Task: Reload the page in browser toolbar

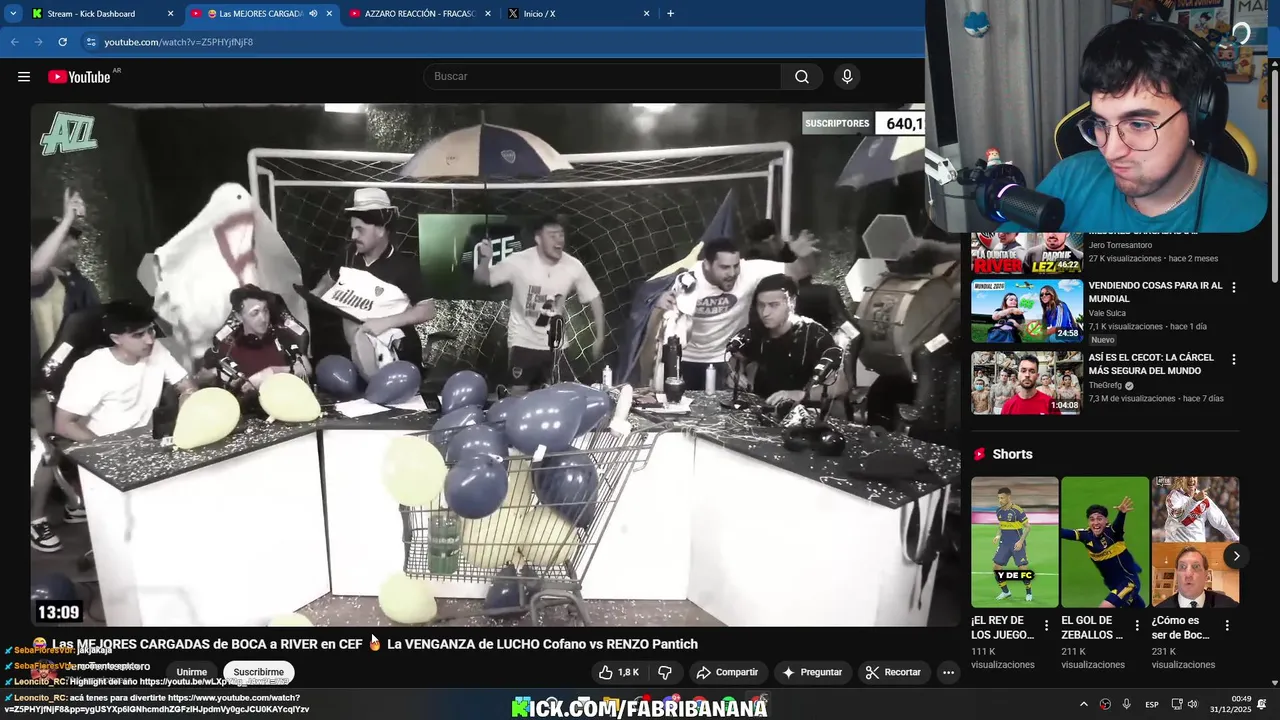Action: [x=62, y=42]
